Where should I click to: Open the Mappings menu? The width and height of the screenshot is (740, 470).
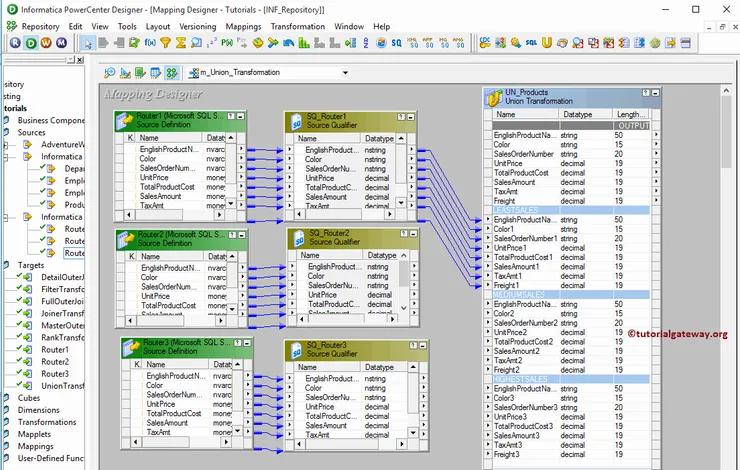[x=243, y=26]
